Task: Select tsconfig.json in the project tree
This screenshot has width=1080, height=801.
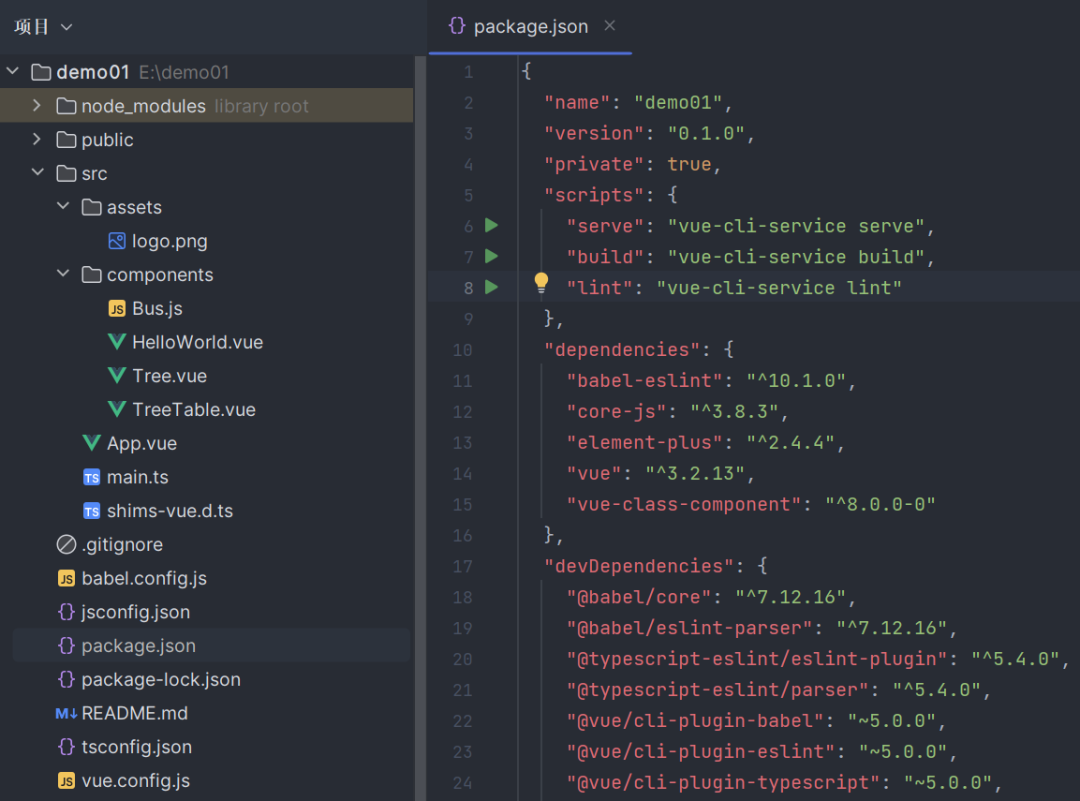Action: point(136,747)
